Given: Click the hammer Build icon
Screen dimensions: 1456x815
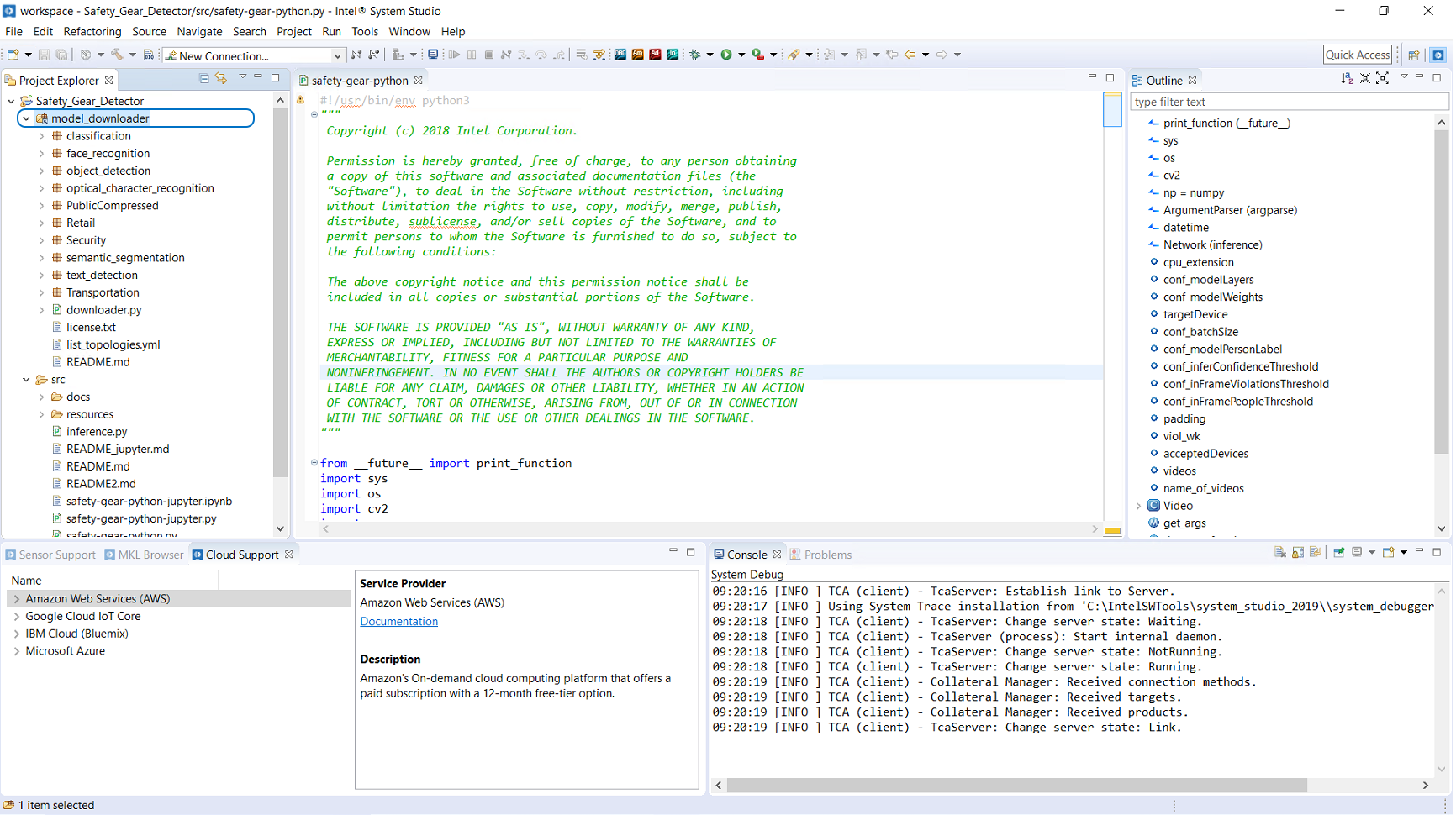Looking at the screenshot, I should (117, 55).
